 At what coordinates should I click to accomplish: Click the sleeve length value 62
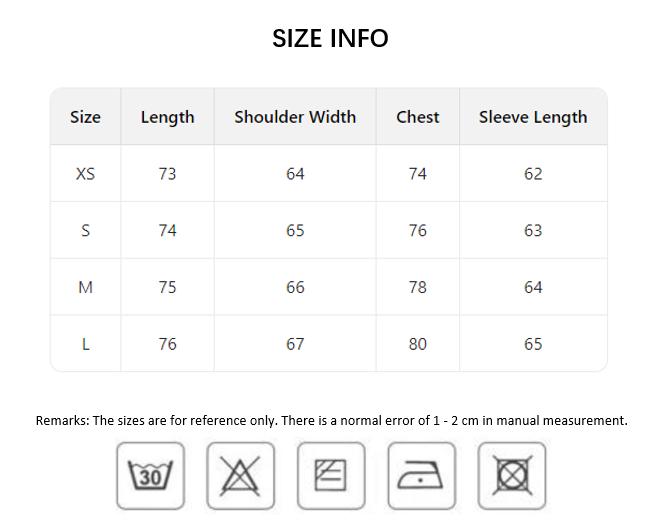[x=533, y=174]
